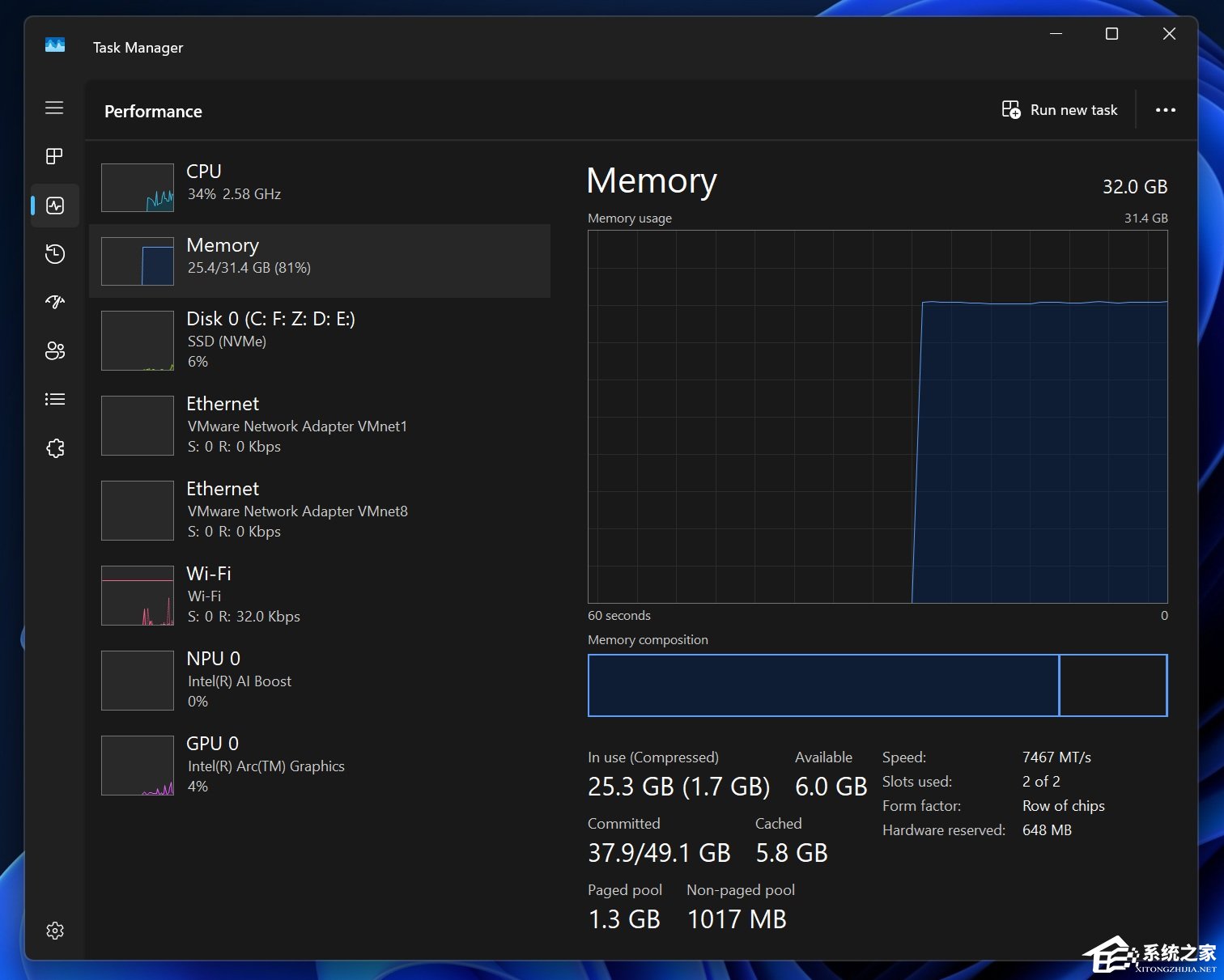Screen dimensions: 1224x980
Task: Click the Memory usage graph
Action: point(878,417)
